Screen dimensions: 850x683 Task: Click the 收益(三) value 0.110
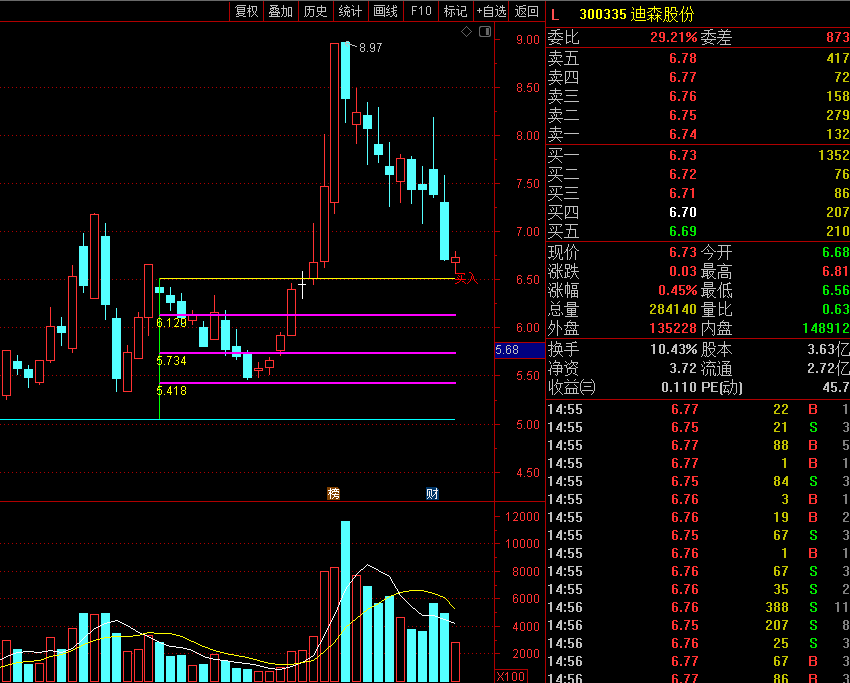[x=678, y=388]
